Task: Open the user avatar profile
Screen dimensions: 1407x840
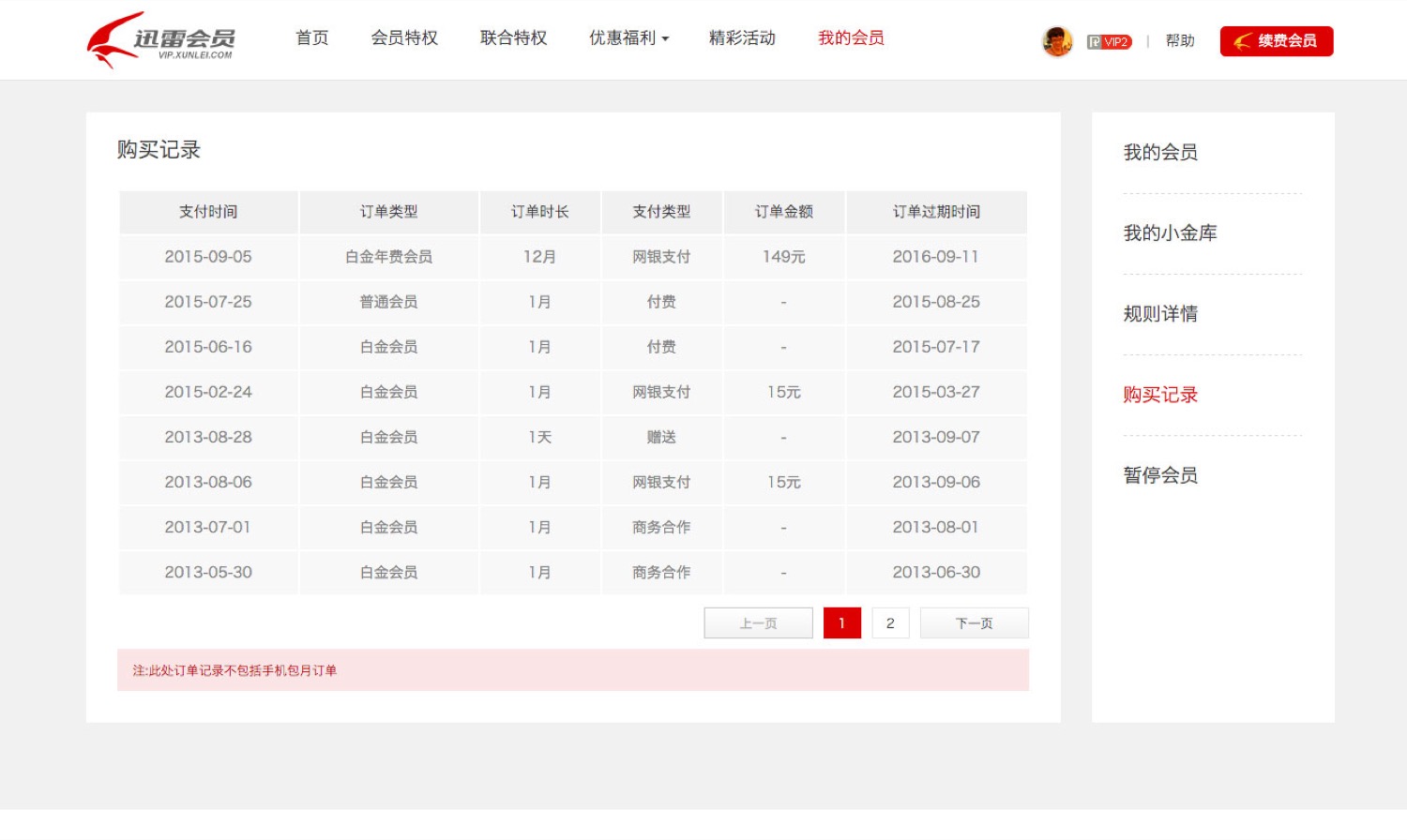Action: [x=1057, y=41]
